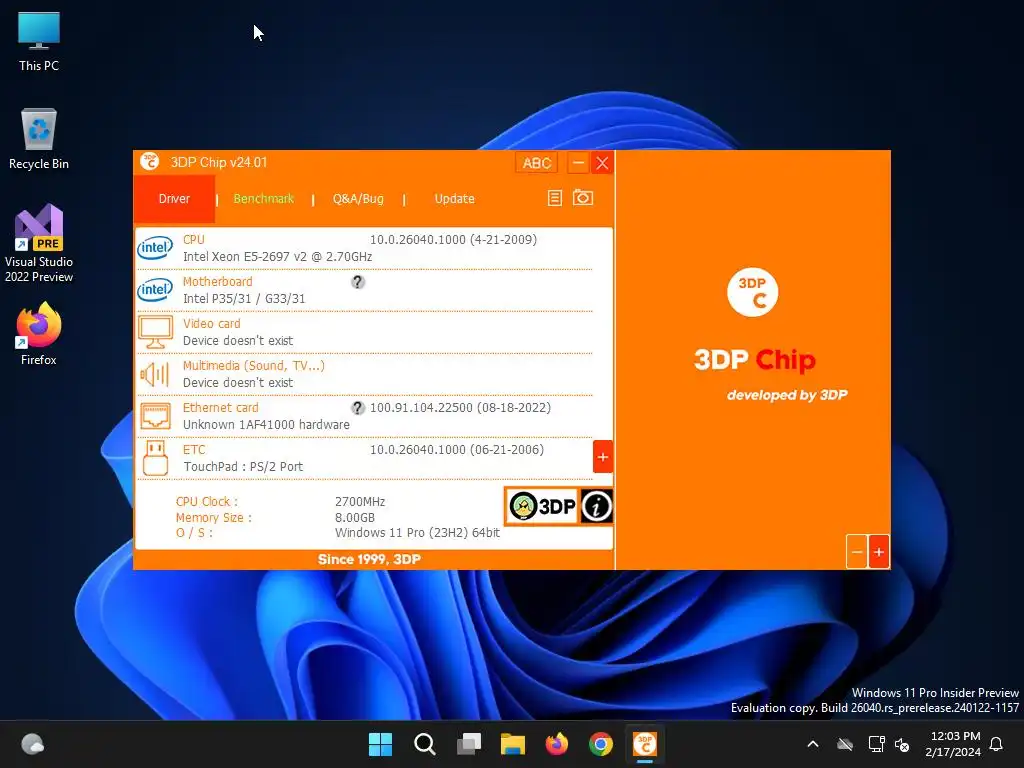The height and width of the screenshot is (768, 1024).
Task: Click the red plus button in right panel
Action: click(x=879, y=552)
